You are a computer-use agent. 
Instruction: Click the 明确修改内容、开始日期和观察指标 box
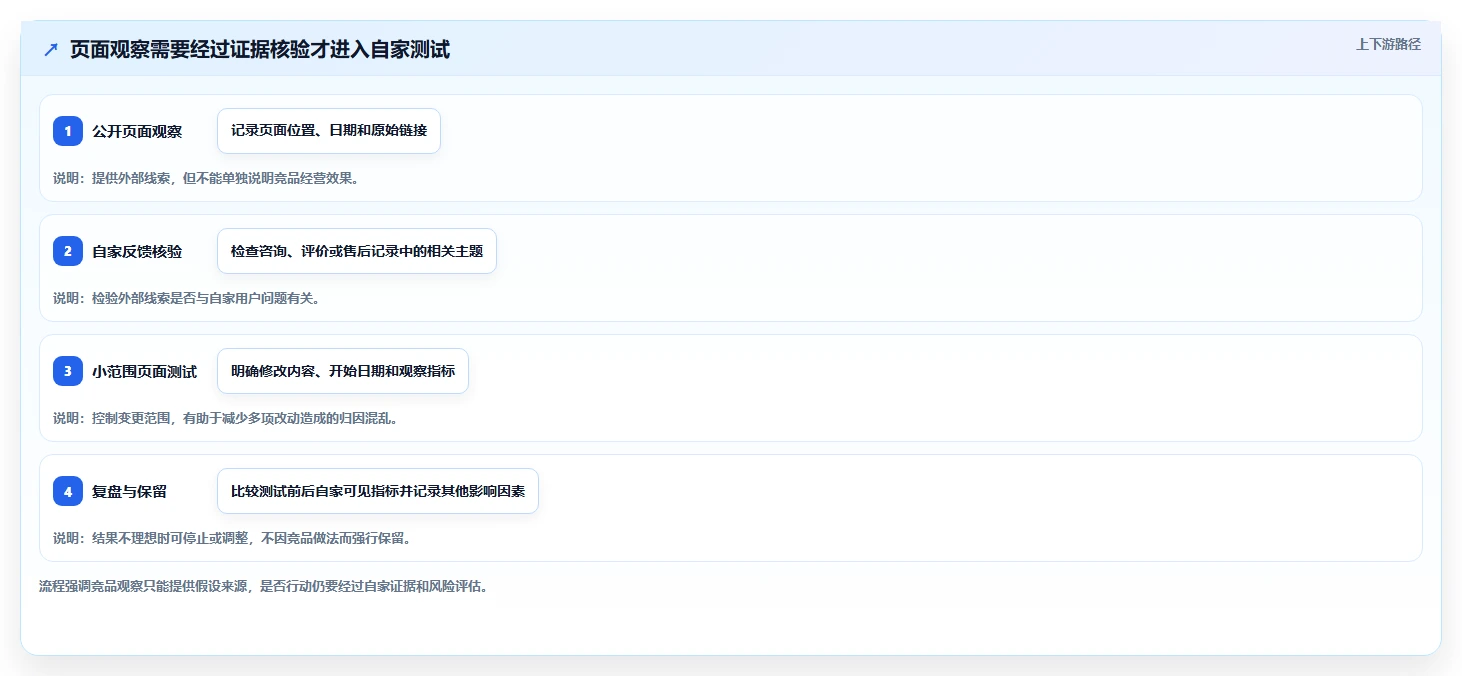(343, 371)
